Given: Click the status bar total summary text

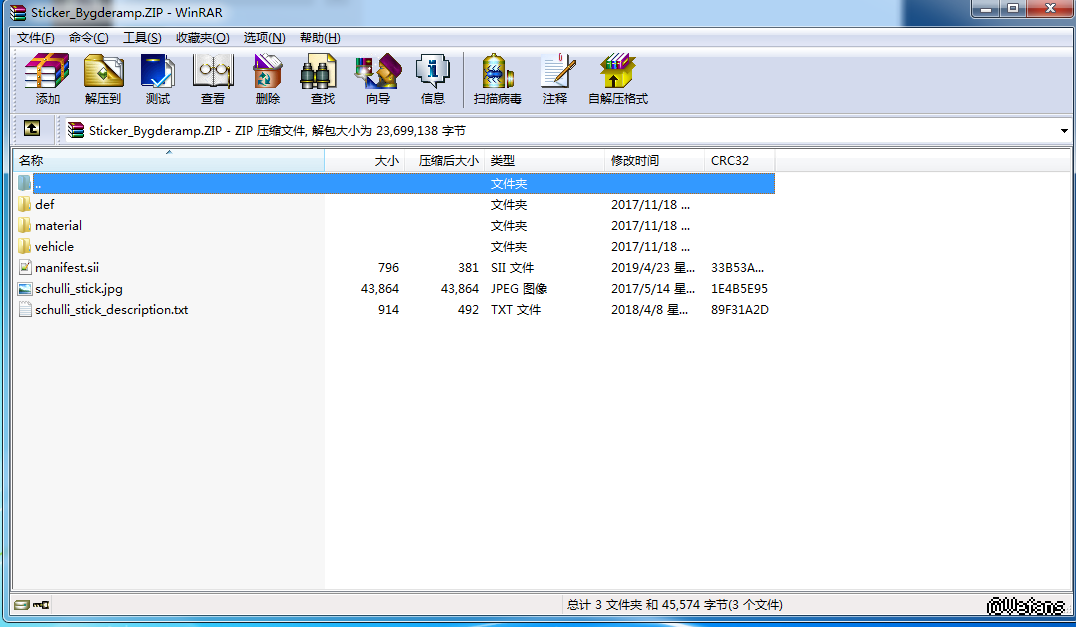Looking at the screenshot, I should pyautogui.click(x=675, y=604).
